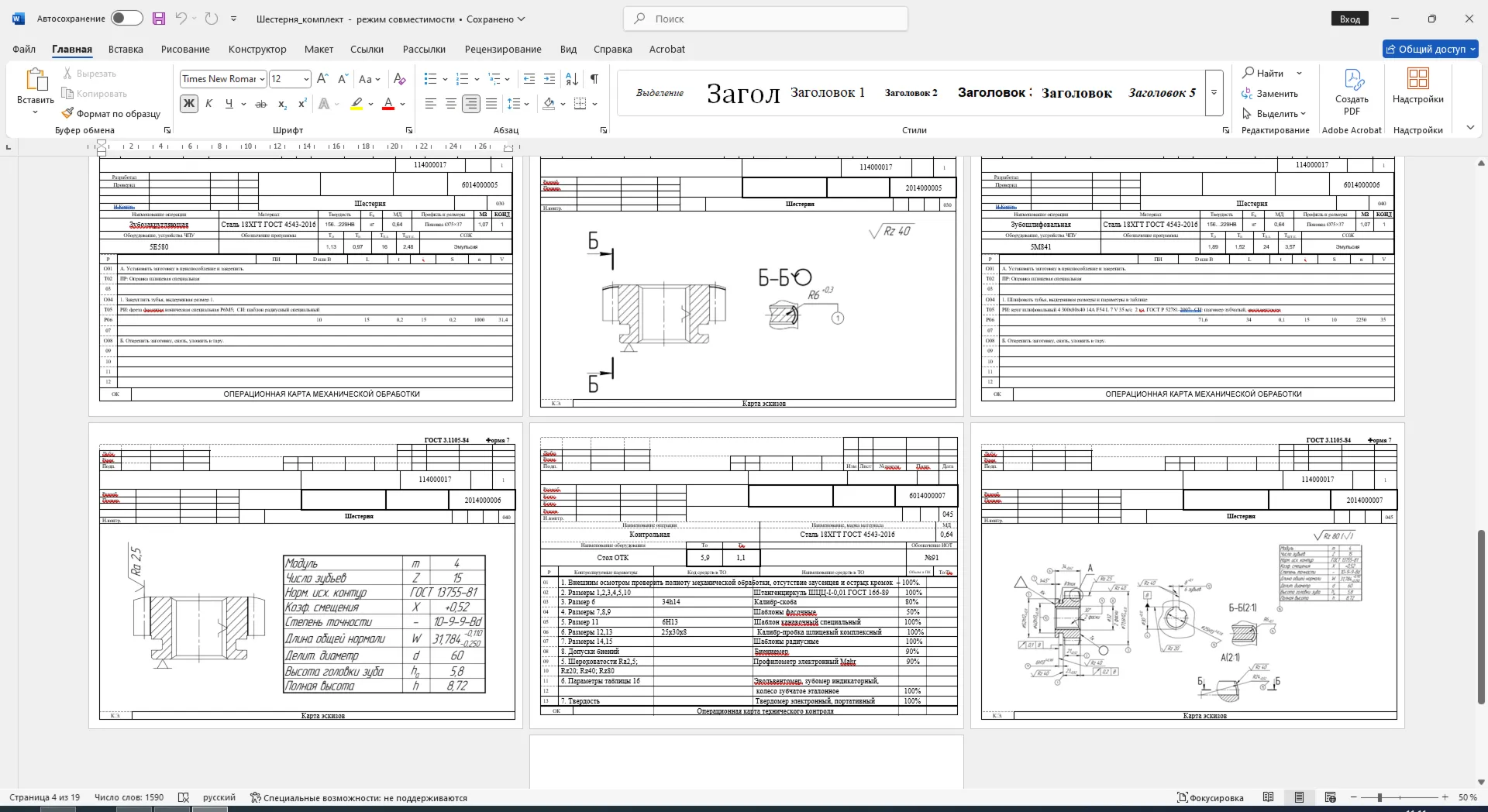
Task: Toggle italic formatting (К)
Action: (x=208, y=104)
